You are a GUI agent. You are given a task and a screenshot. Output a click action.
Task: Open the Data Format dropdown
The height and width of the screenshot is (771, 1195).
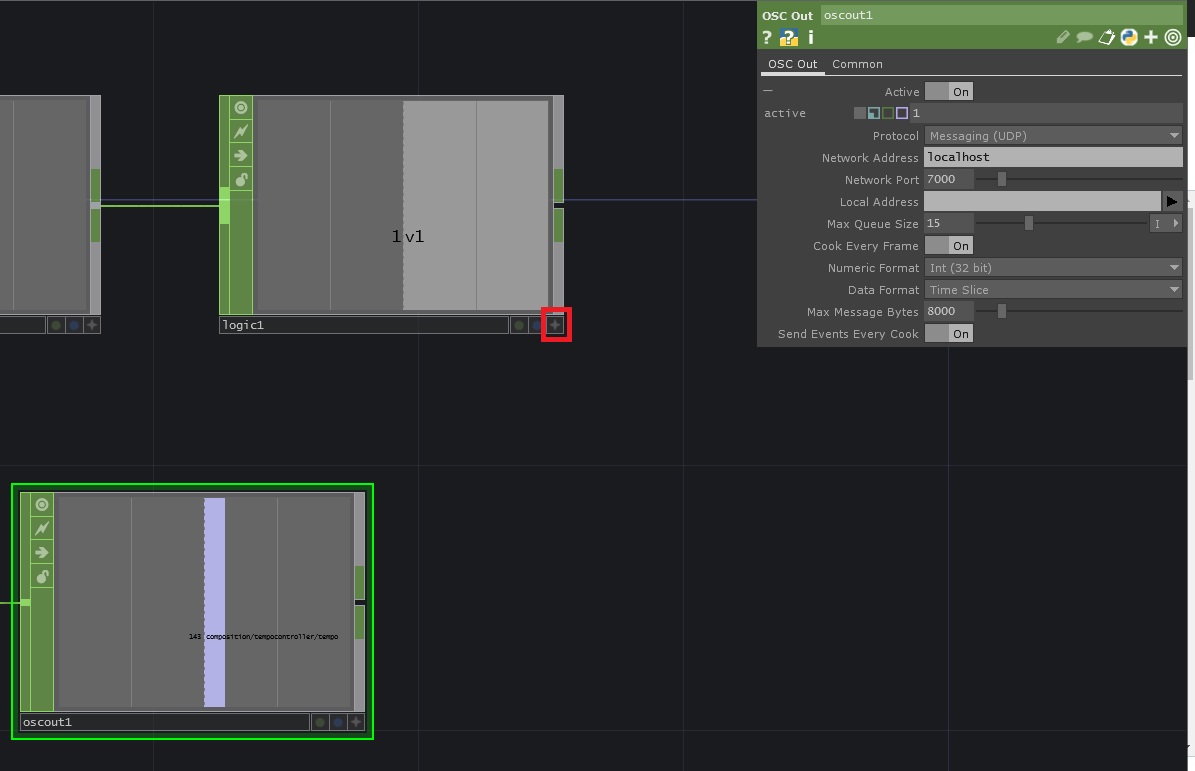(x=1053, y=290)
